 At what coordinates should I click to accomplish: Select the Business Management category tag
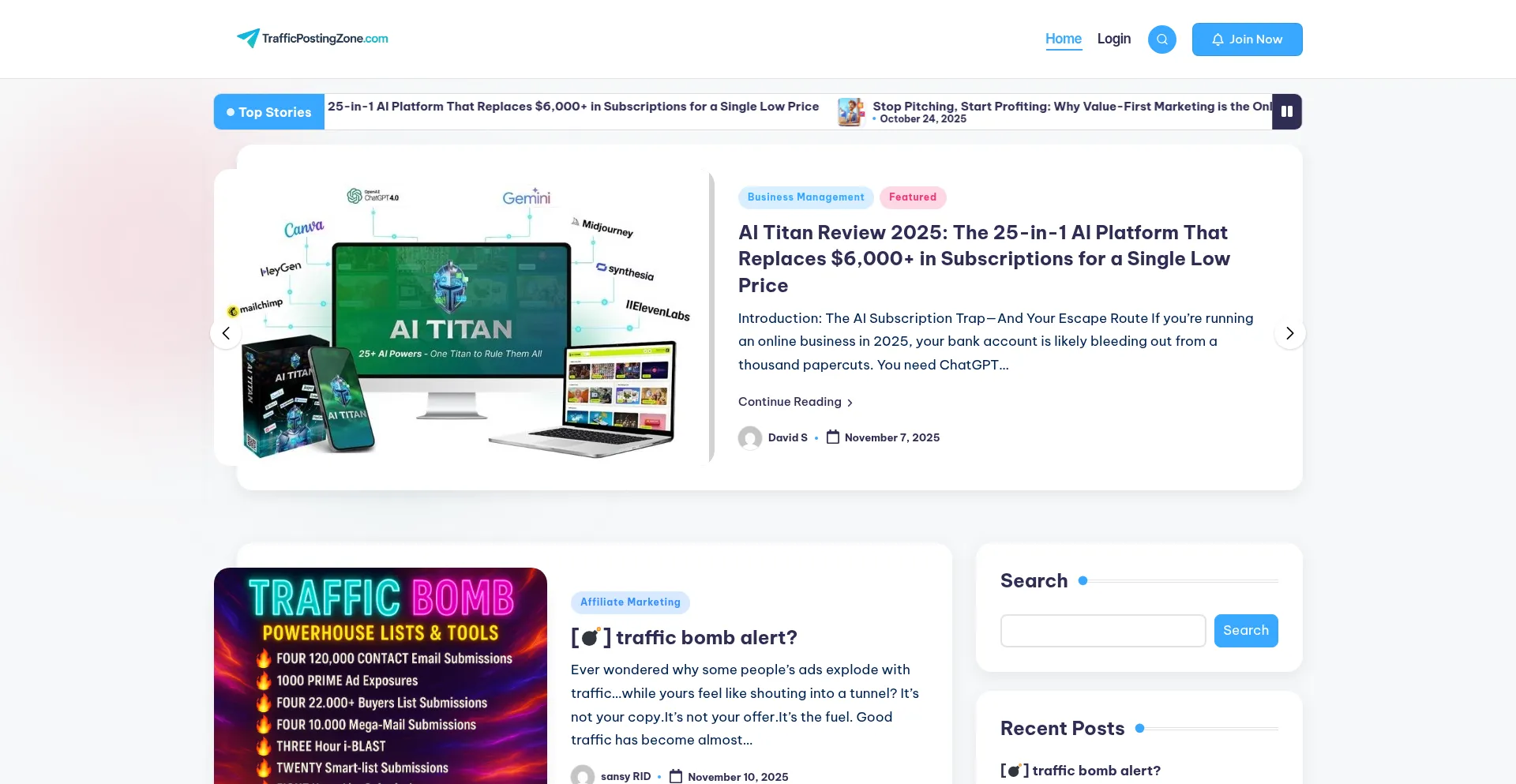click(x=805, y=197)
